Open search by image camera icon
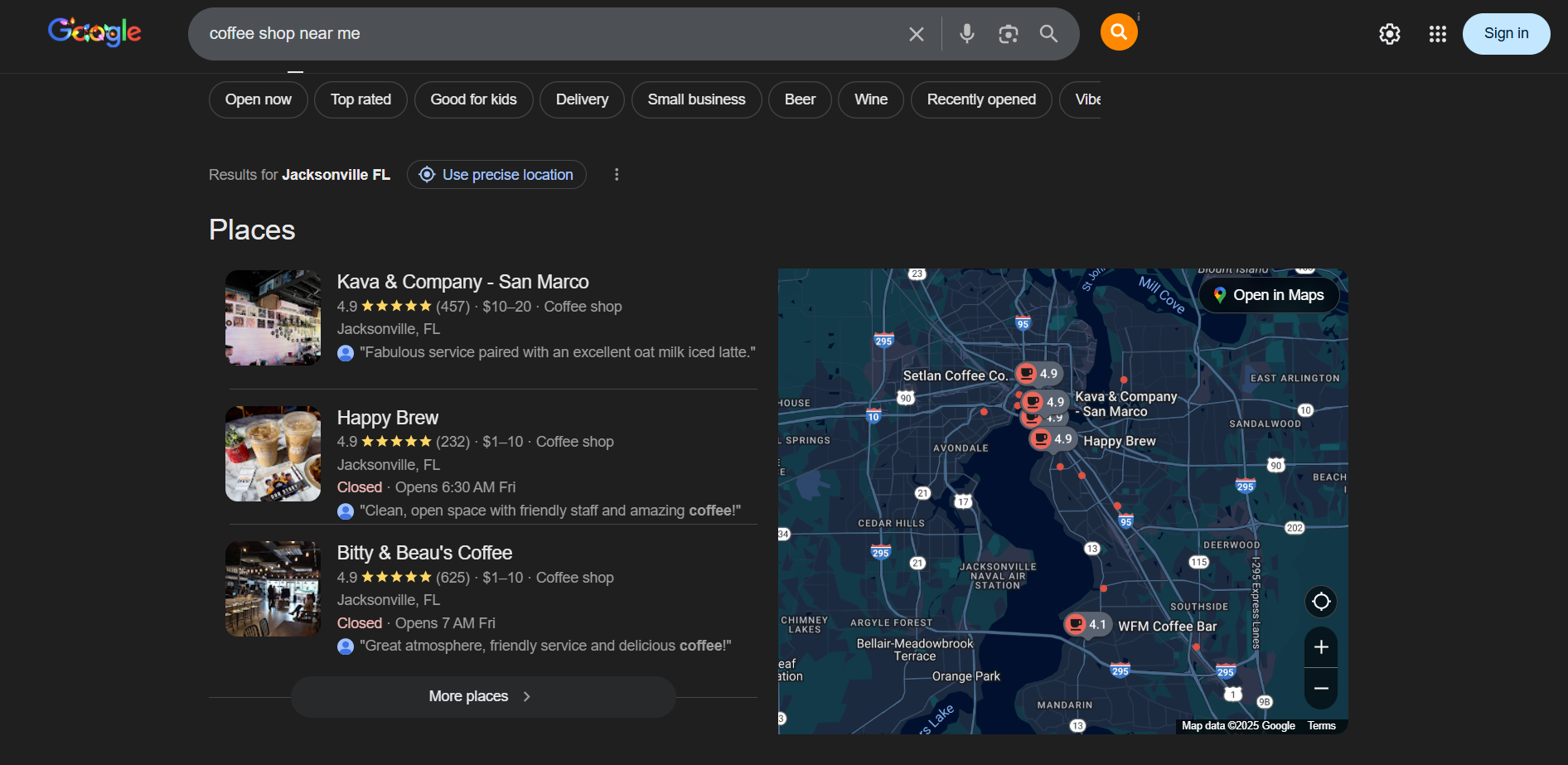1568x765 pixels. point(1008,34)
